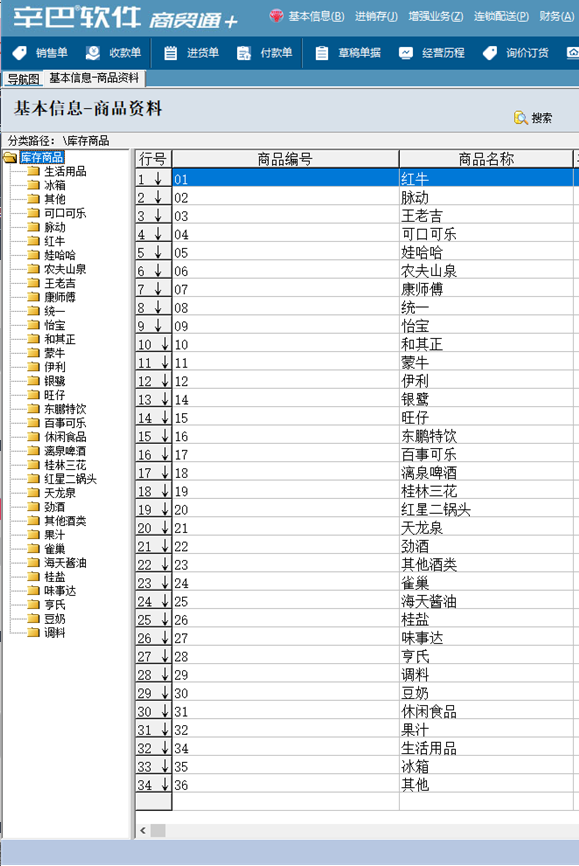Screen dimensions: 579x866
Task: Click the folder icon beside 调料
Action: pos(34,633)
